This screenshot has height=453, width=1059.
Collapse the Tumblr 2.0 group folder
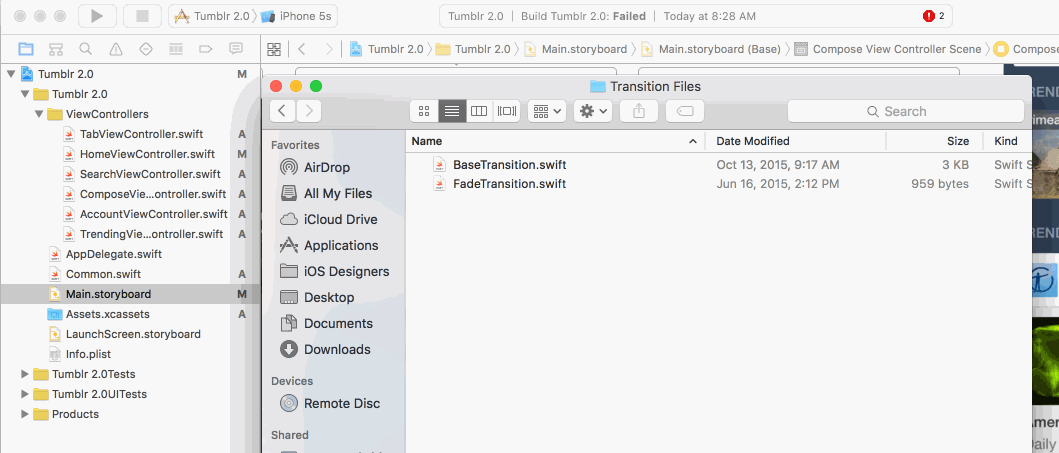click(x=25, y=95)
